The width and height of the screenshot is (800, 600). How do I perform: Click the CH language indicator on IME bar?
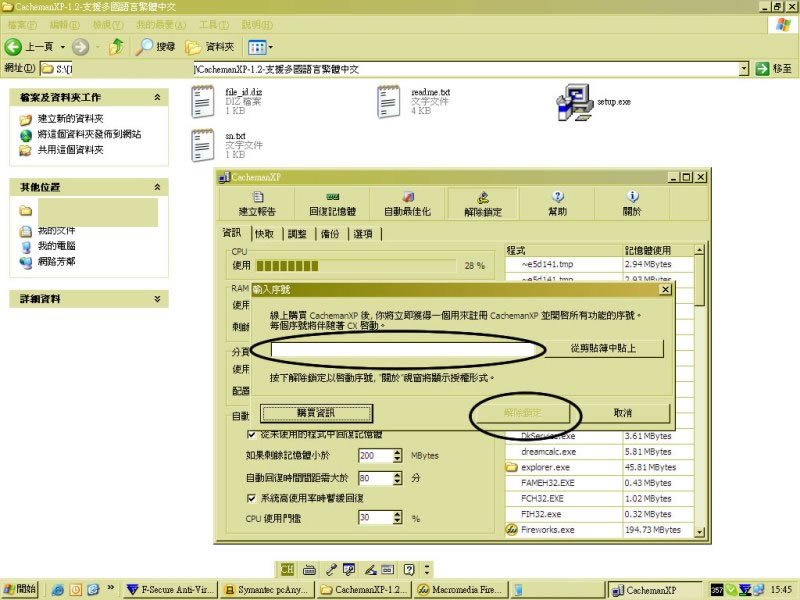(287, 569)
